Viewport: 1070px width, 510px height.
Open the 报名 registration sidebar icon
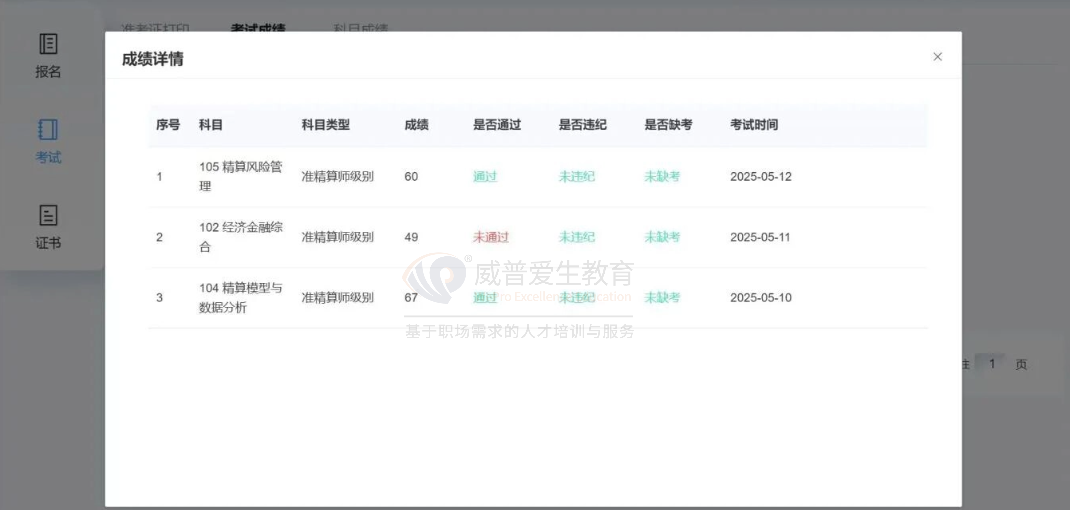[x=48, y=54]
